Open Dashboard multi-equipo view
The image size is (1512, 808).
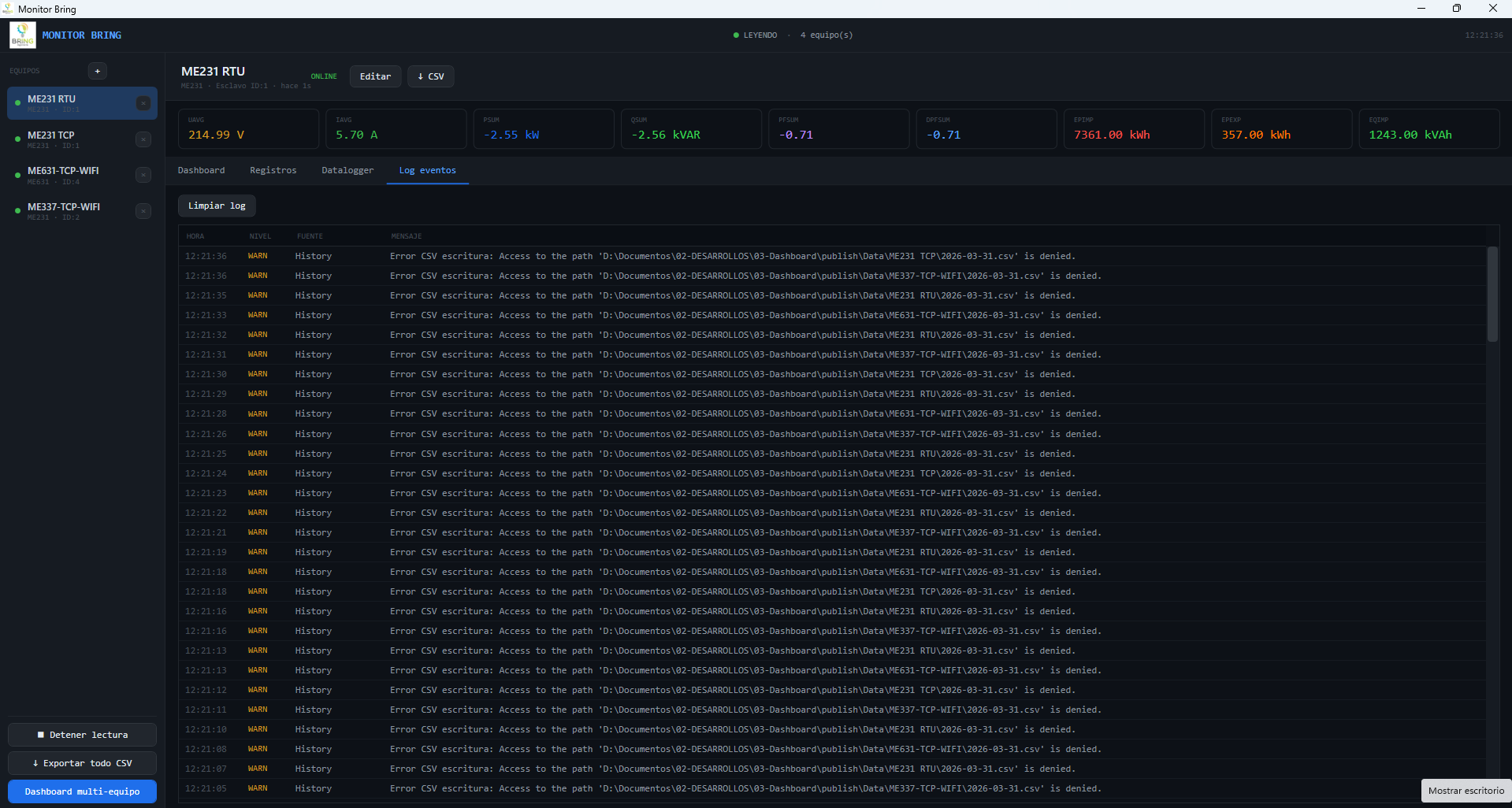tap(82, 791)
